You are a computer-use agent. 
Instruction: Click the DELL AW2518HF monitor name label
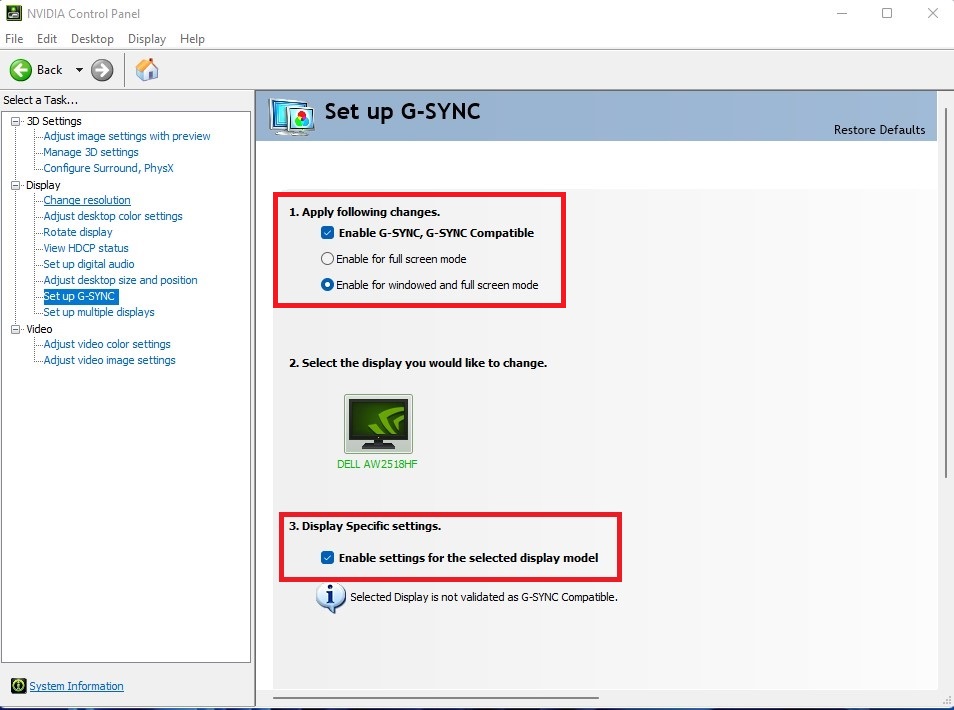coord(377,464)
